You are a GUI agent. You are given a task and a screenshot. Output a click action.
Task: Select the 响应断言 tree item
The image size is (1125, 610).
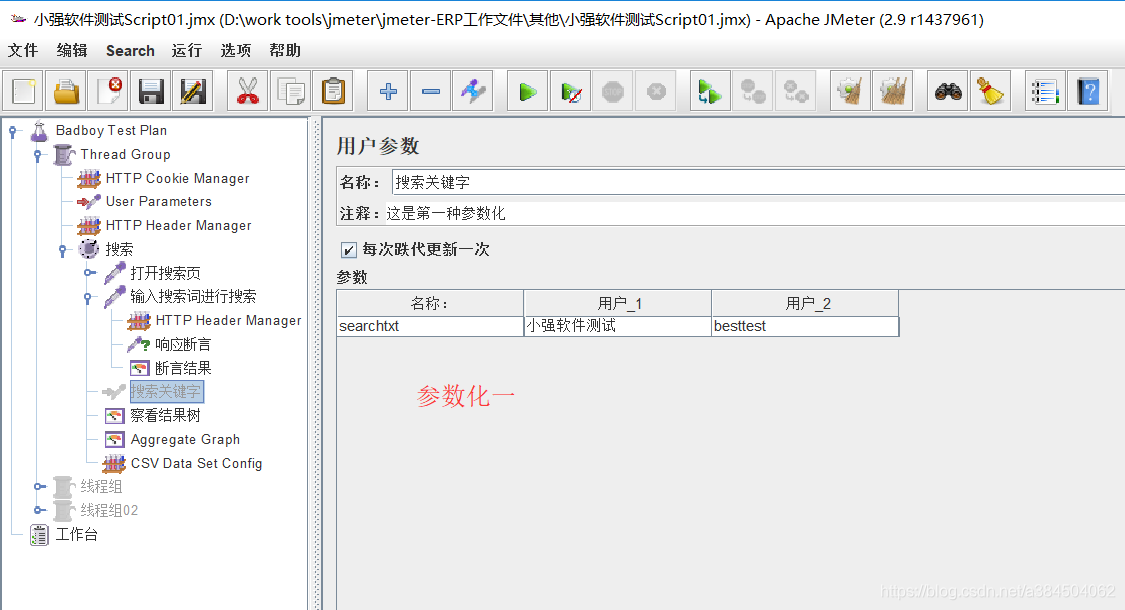pyautogui.click(x=183, y=344)
